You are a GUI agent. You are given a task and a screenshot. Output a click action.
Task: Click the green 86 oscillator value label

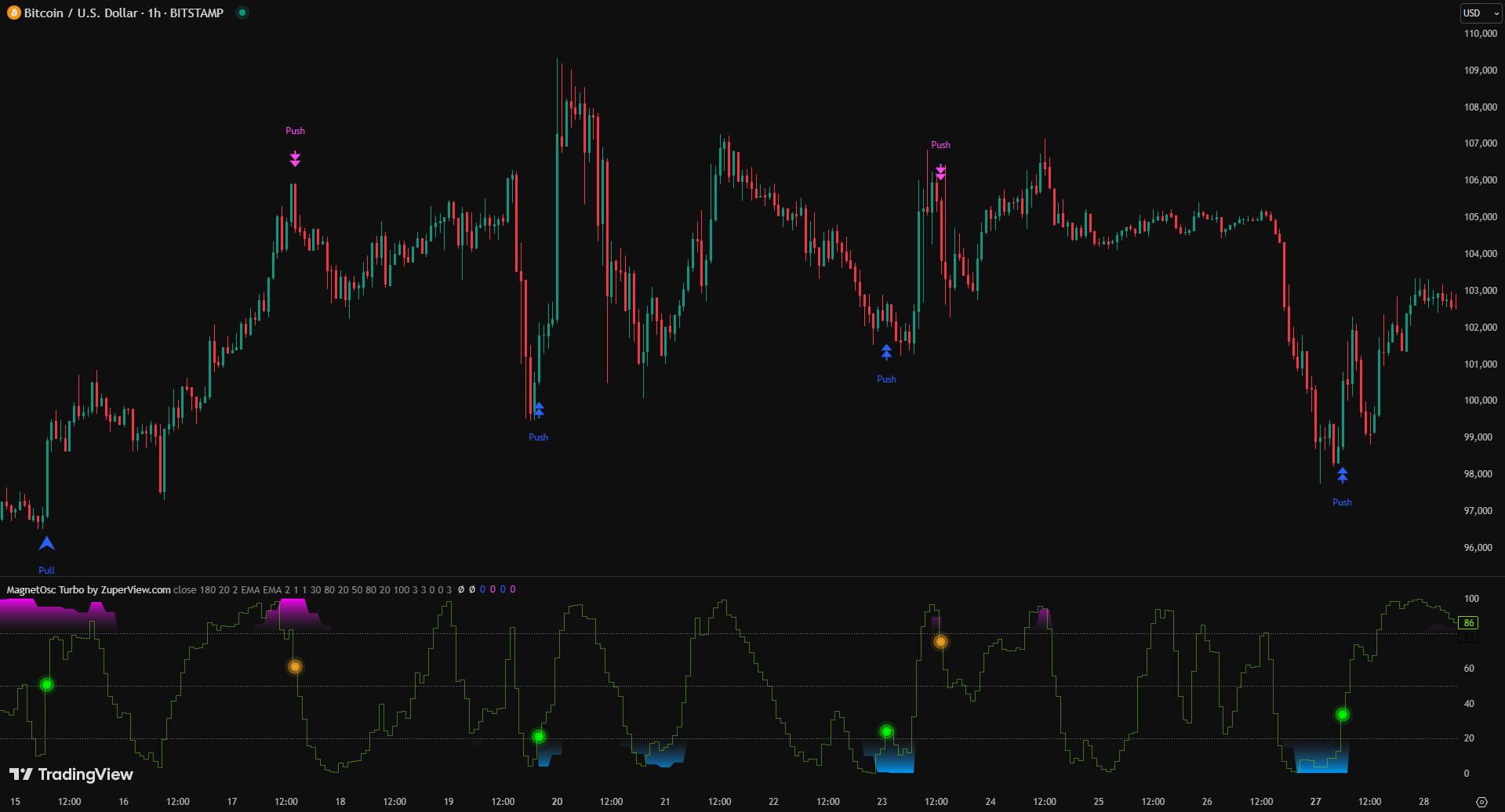[1468, 623]
